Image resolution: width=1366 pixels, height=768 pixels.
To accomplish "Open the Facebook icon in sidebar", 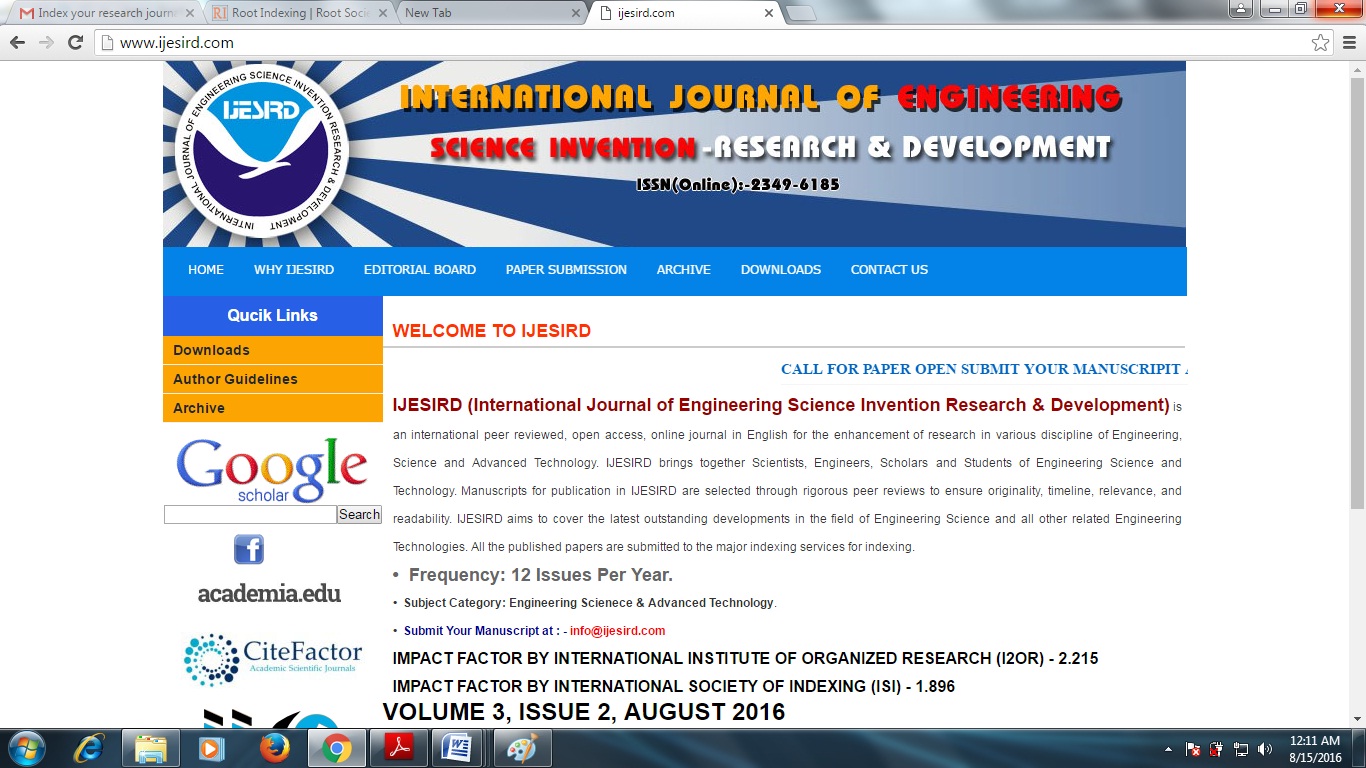I will [249, 549].
